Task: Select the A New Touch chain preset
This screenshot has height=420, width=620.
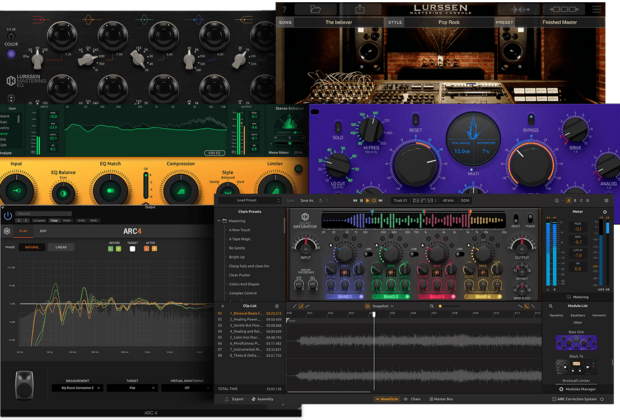Action: (239, 230)
